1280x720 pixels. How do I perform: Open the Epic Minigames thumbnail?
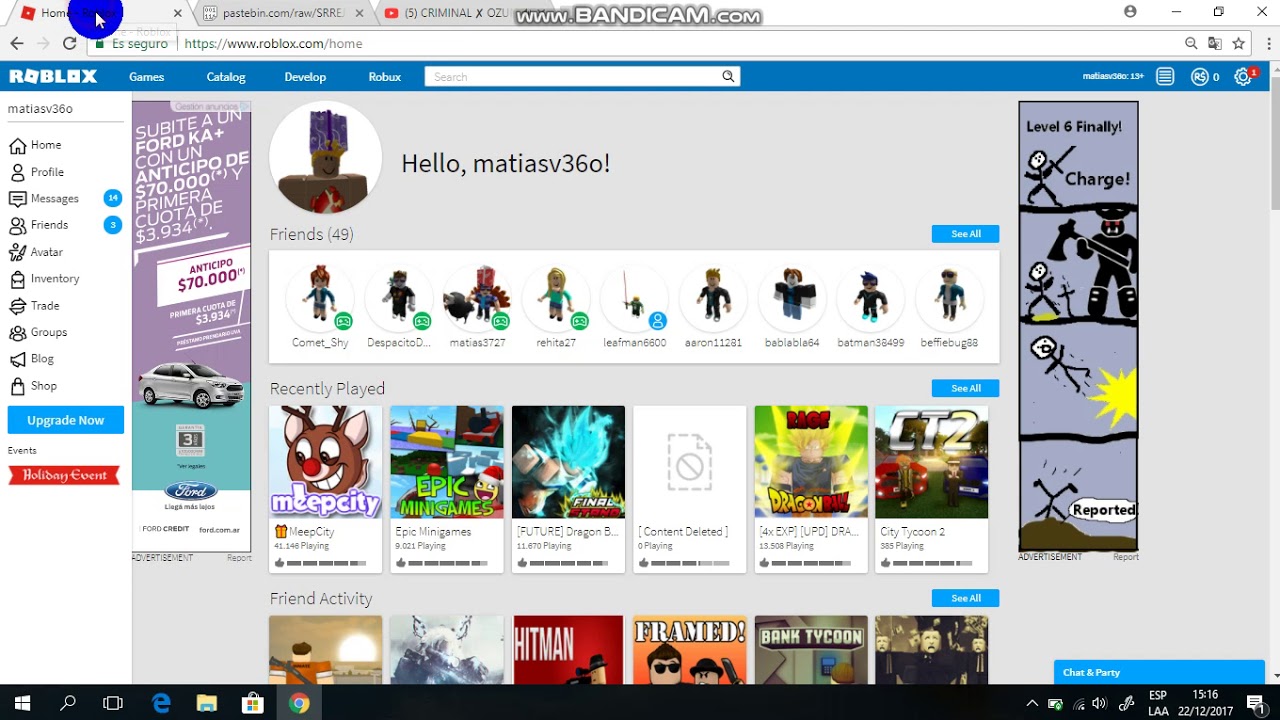(x=447, y=462)
